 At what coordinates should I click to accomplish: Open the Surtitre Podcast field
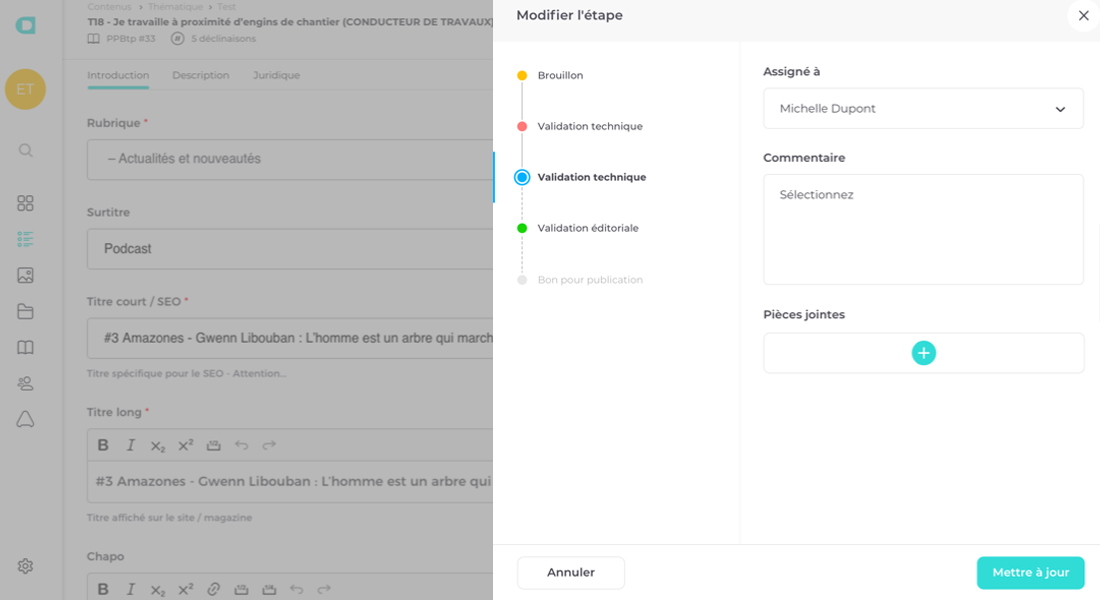click(x=290, y=249)
